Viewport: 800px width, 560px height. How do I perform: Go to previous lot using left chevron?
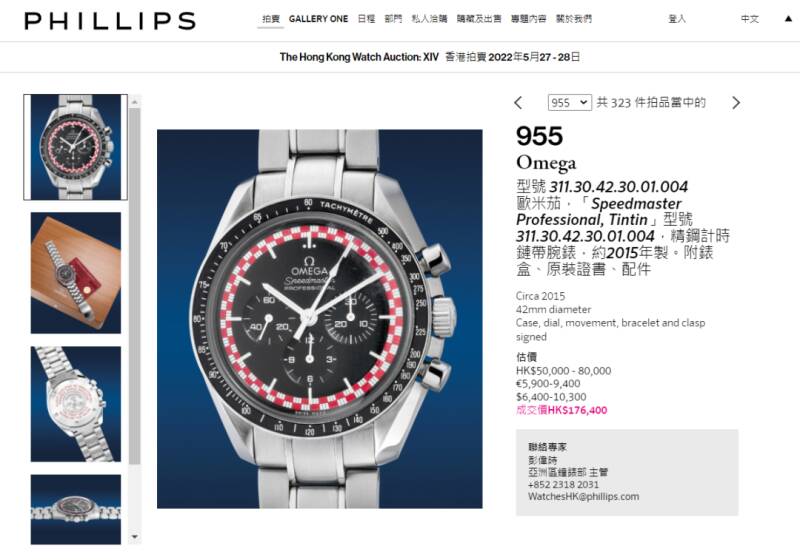518,103
